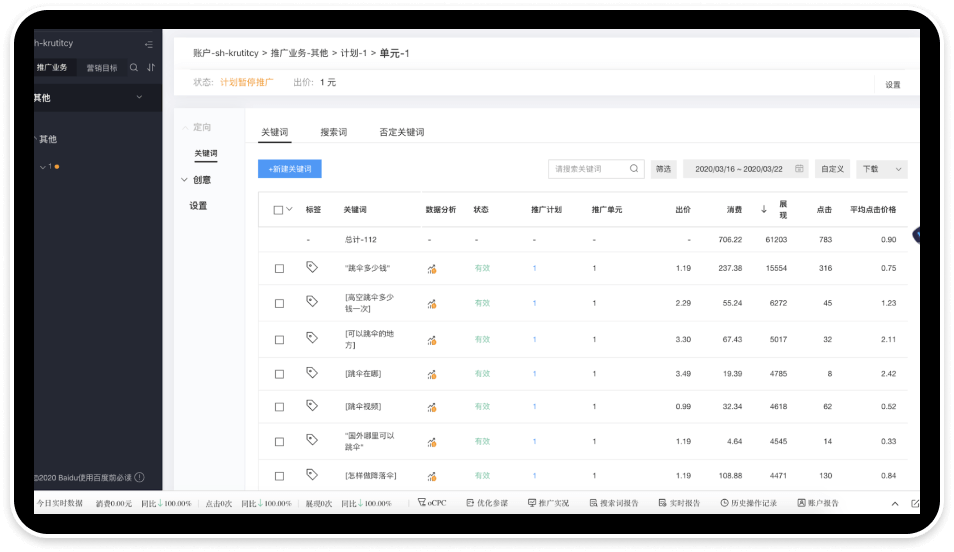
Task: Select the 推广业务 tab in sidebar
Action: [54, 68]
